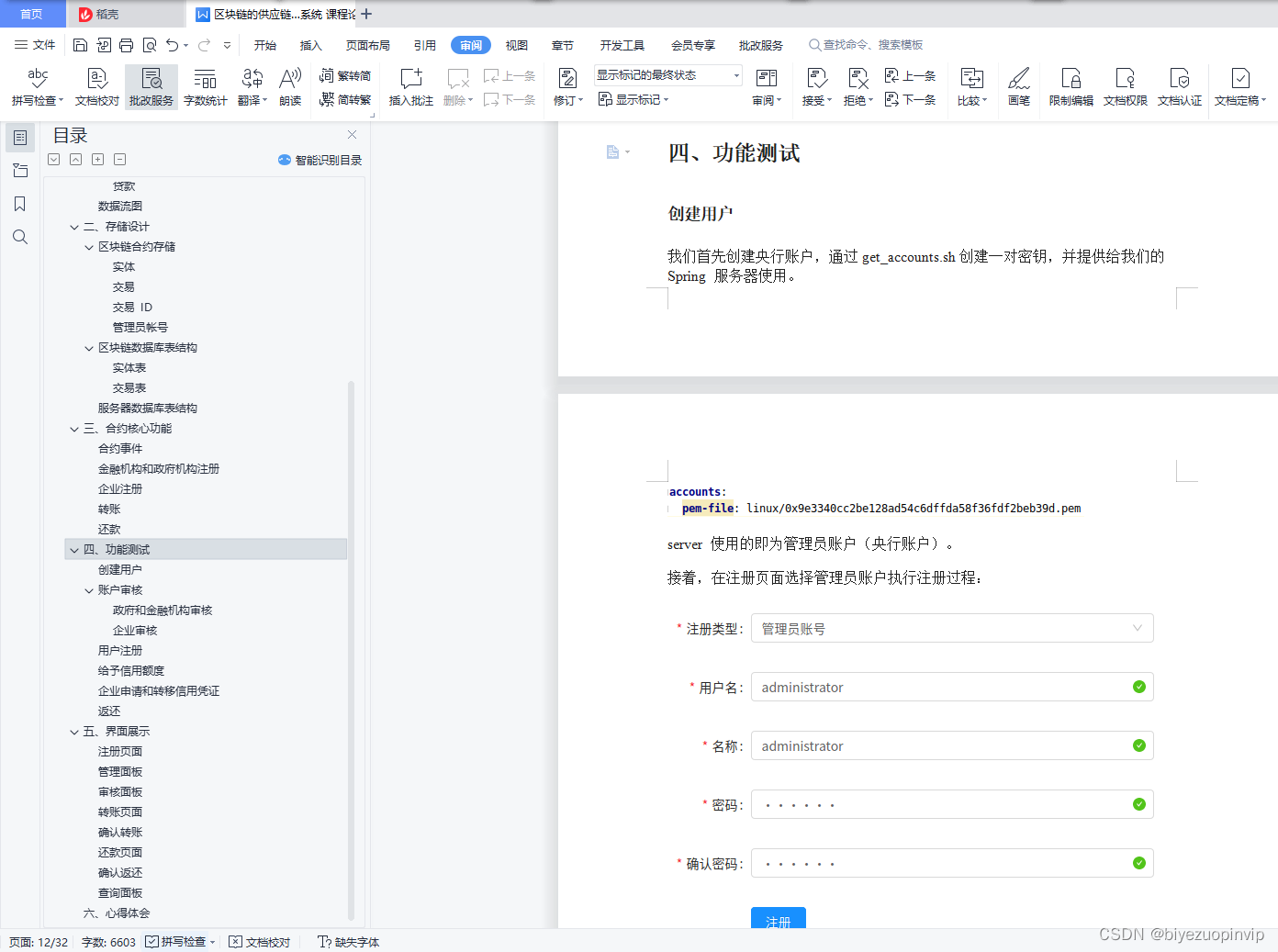
Task: Click page count 页面: 12/32 in status bar
Action: [x=39, y=942]
